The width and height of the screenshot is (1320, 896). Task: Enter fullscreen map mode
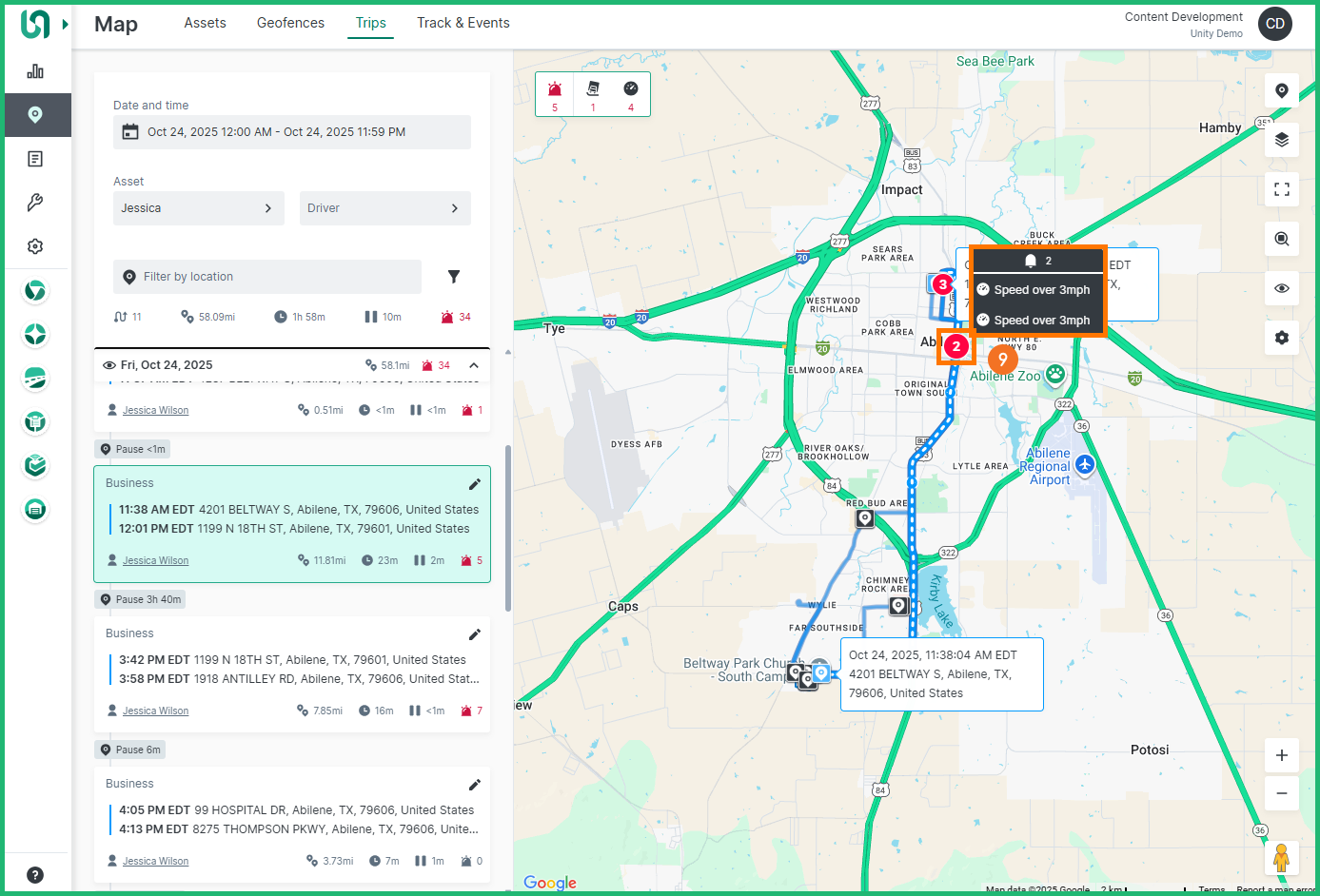pos(1281,189)
